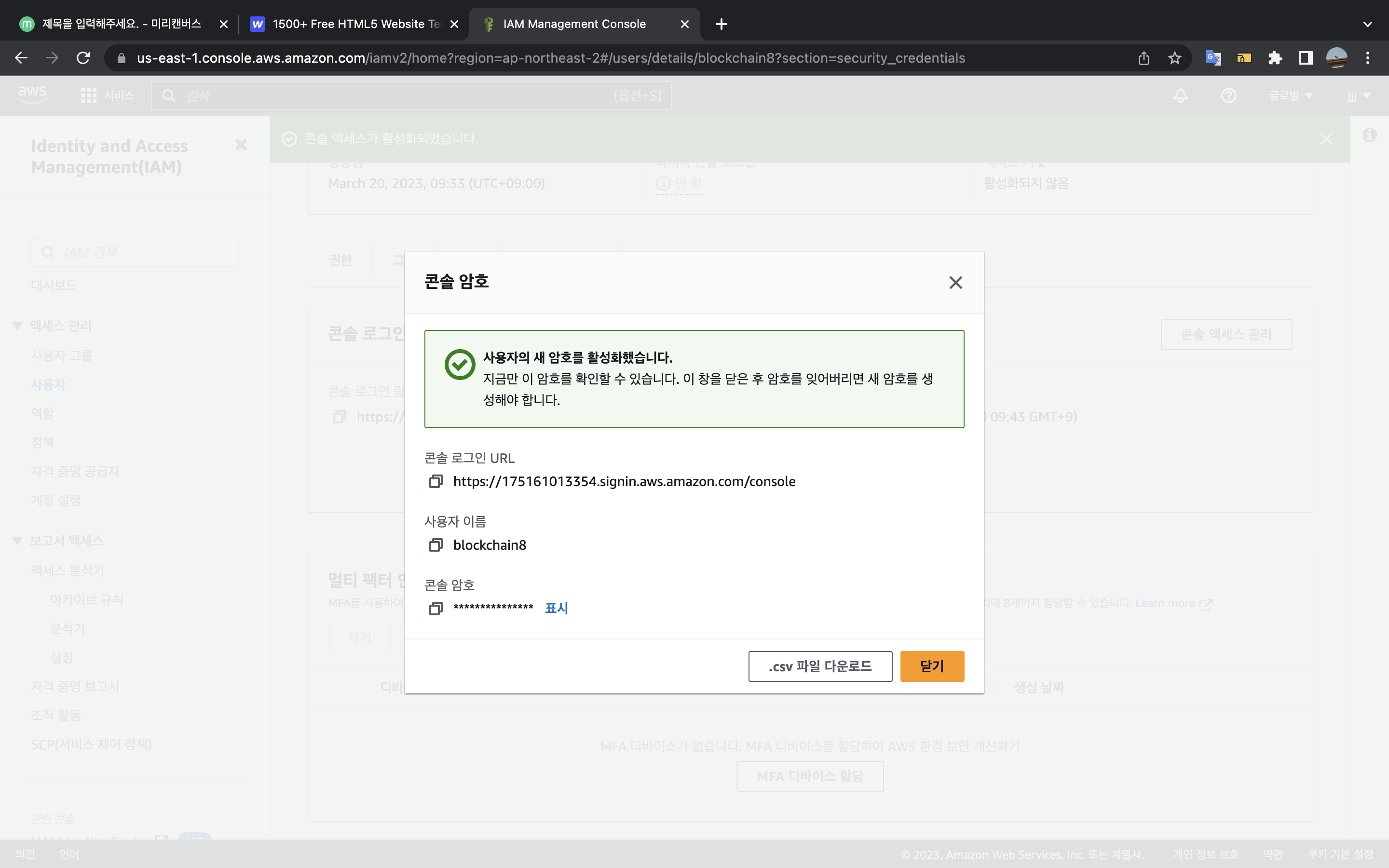Switch to the 미리캔버스 tab
The width and height of the screenshot is (1389, 868).
click(x=121, y=24)
